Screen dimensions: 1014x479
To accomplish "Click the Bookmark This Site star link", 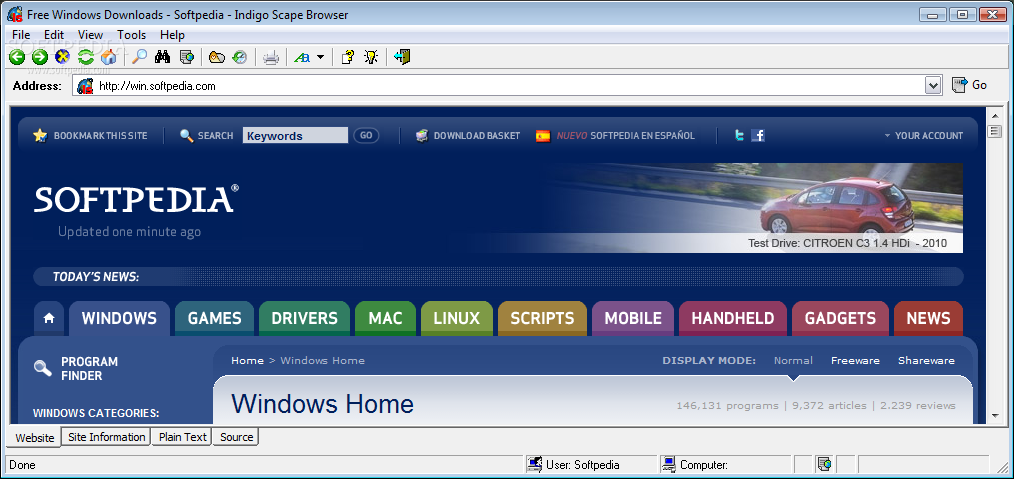I will (90, 136).
